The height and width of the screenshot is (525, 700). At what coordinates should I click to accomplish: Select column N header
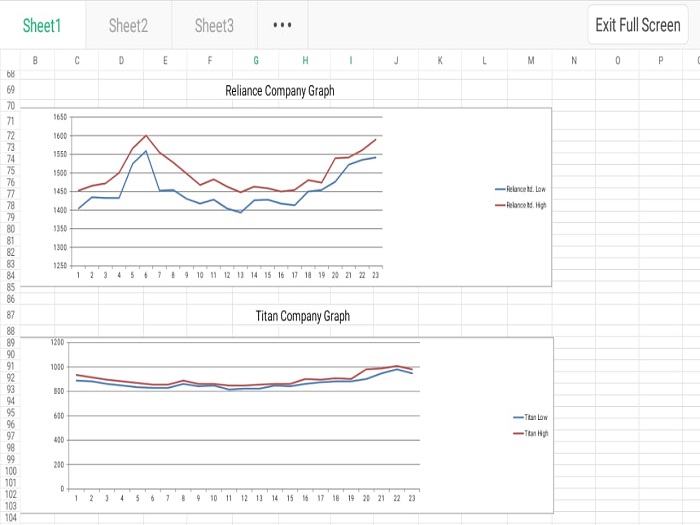tap(574, 60)
